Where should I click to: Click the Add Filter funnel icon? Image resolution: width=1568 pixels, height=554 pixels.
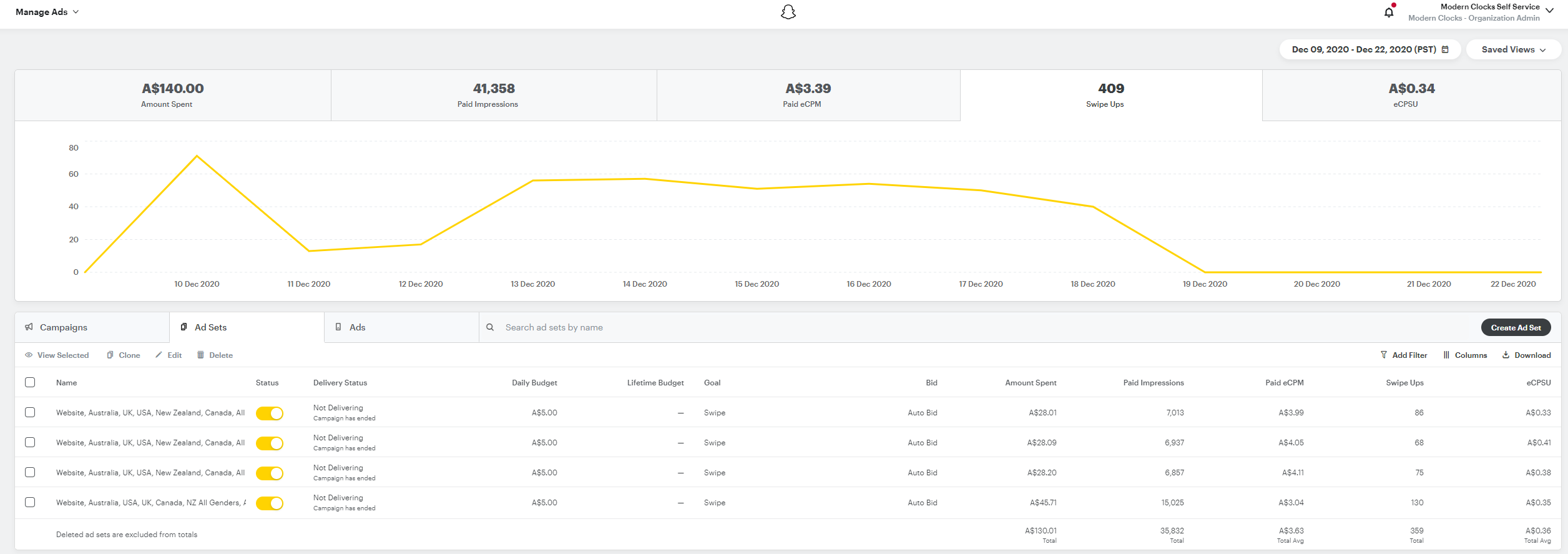pyautogui.click(x=1384, y=355)
